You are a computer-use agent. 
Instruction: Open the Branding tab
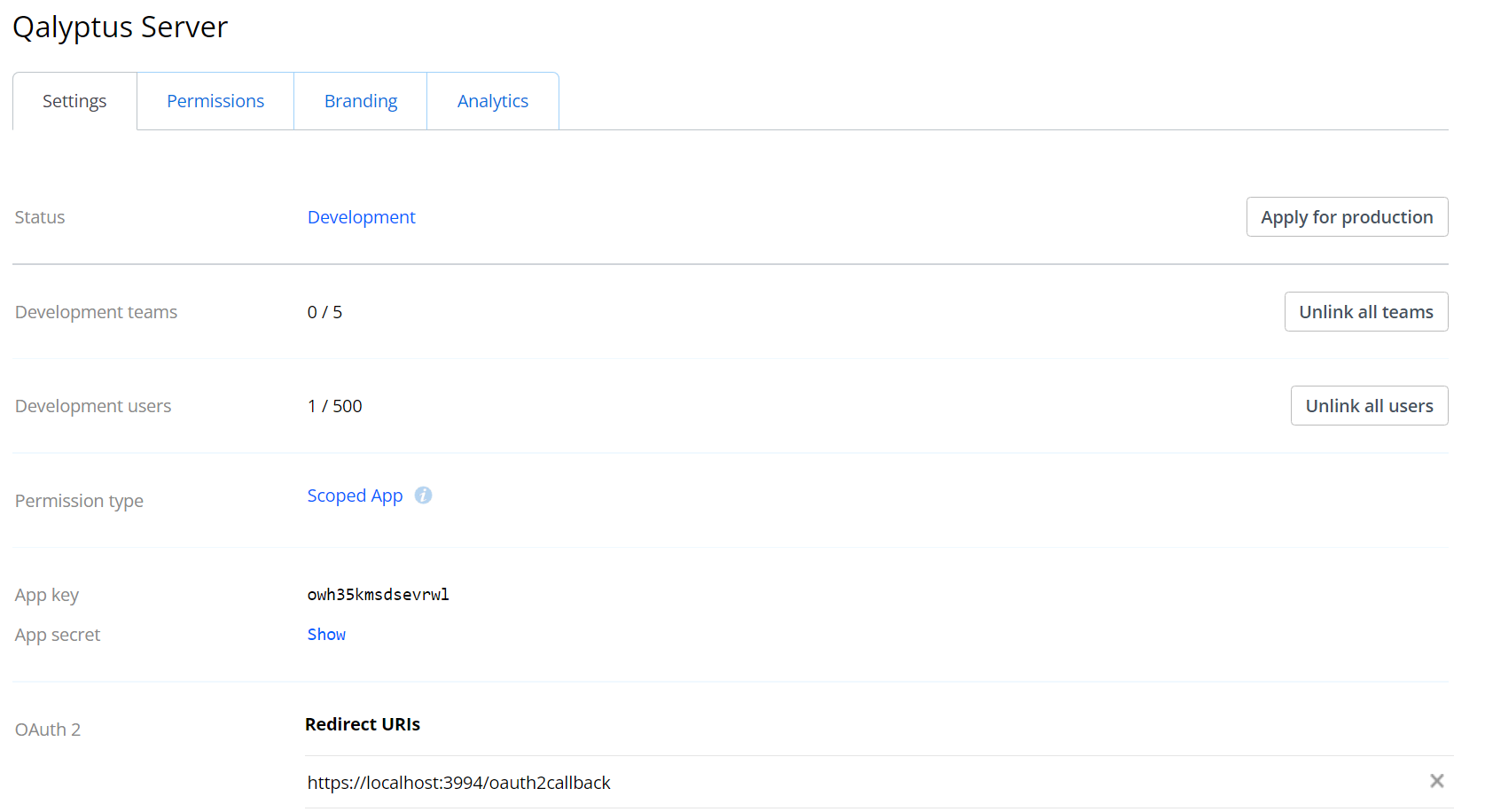360,100
